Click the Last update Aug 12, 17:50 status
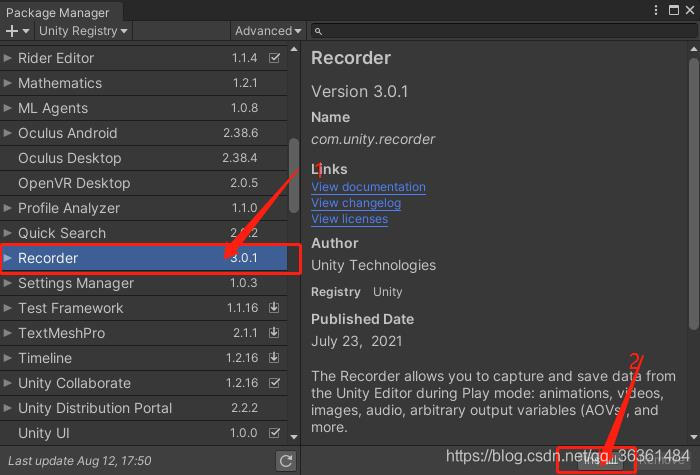 pos(79,461)
